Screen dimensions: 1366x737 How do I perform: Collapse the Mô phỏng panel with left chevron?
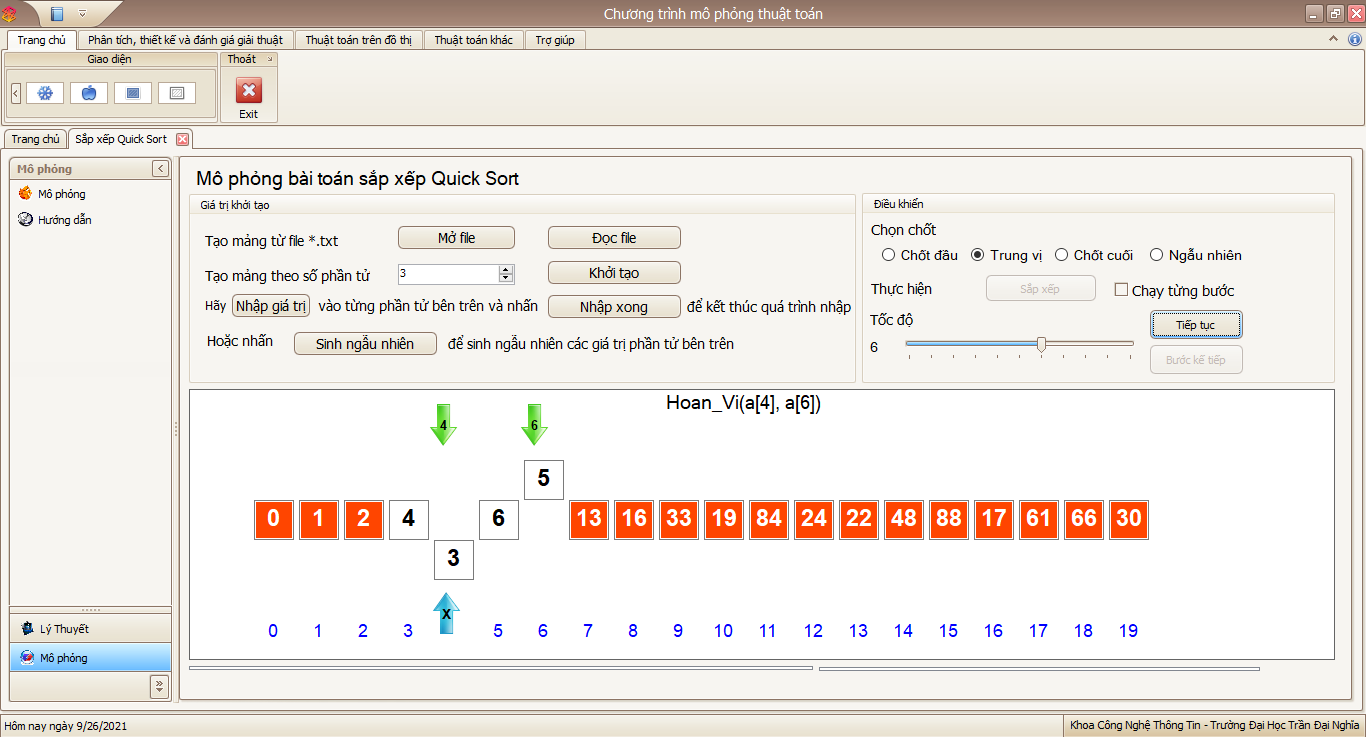pyautogui.click(x=160, y=168)
